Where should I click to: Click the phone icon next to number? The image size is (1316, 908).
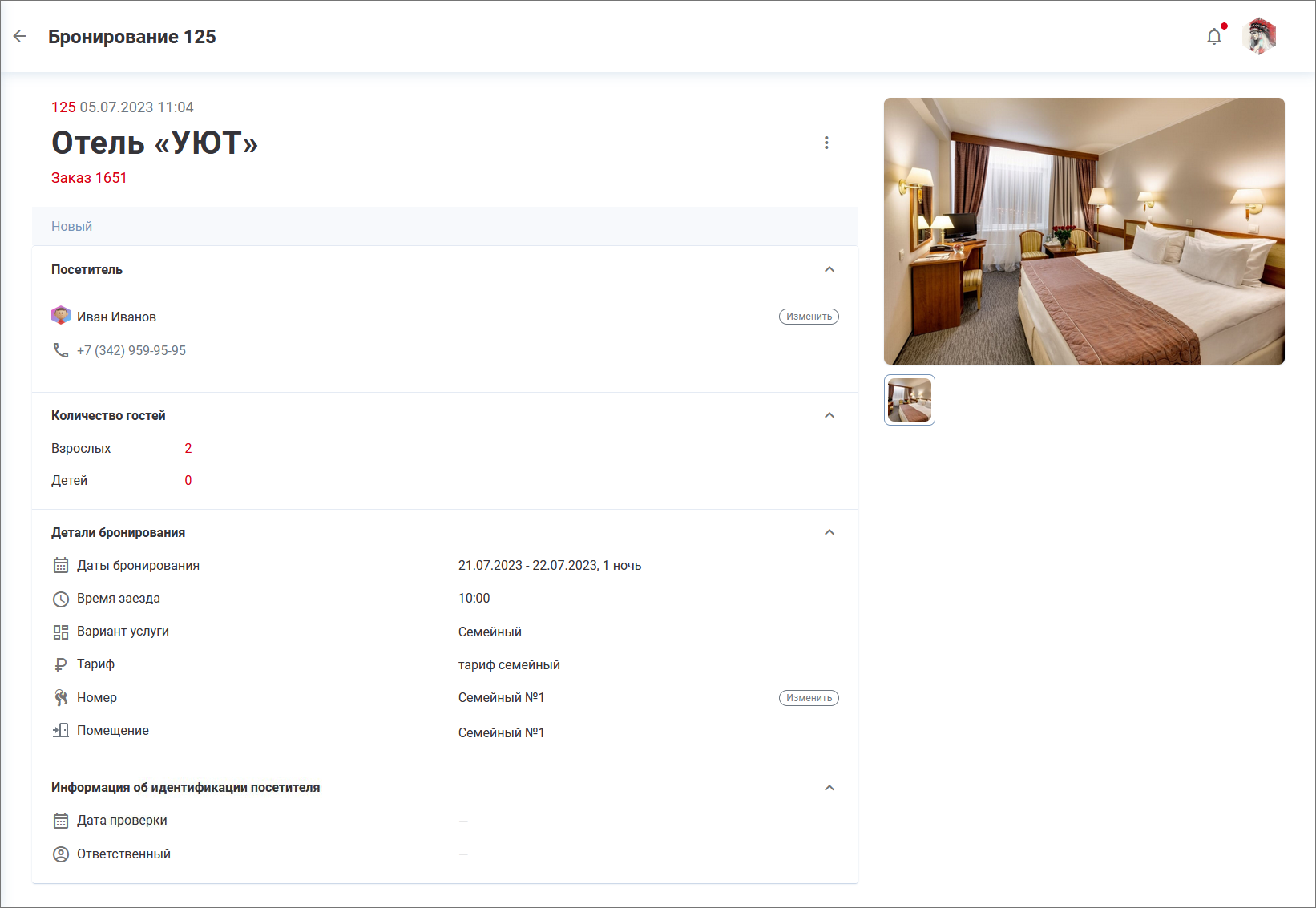[61, 350]
